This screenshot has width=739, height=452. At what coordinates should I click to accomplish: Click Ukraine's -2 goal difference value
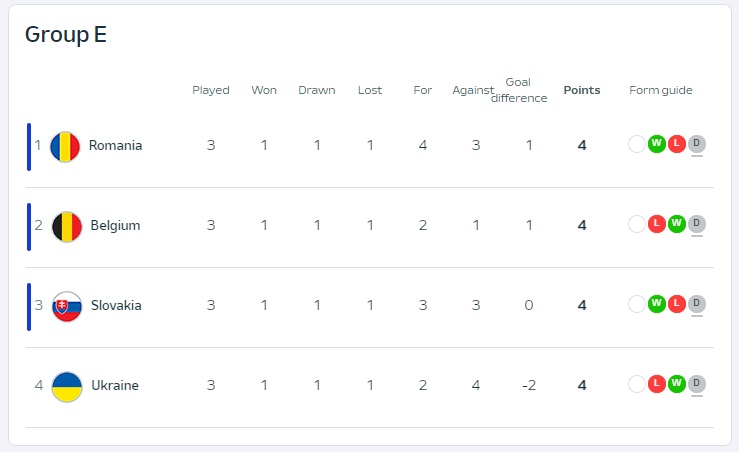coord(529,386)
